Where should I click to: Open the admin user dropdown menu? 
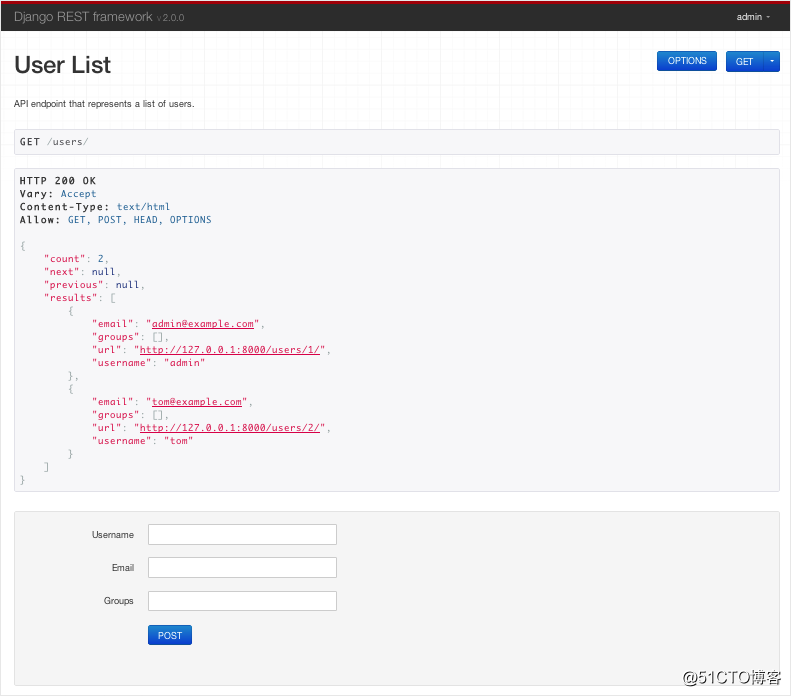tap(753, 17)
